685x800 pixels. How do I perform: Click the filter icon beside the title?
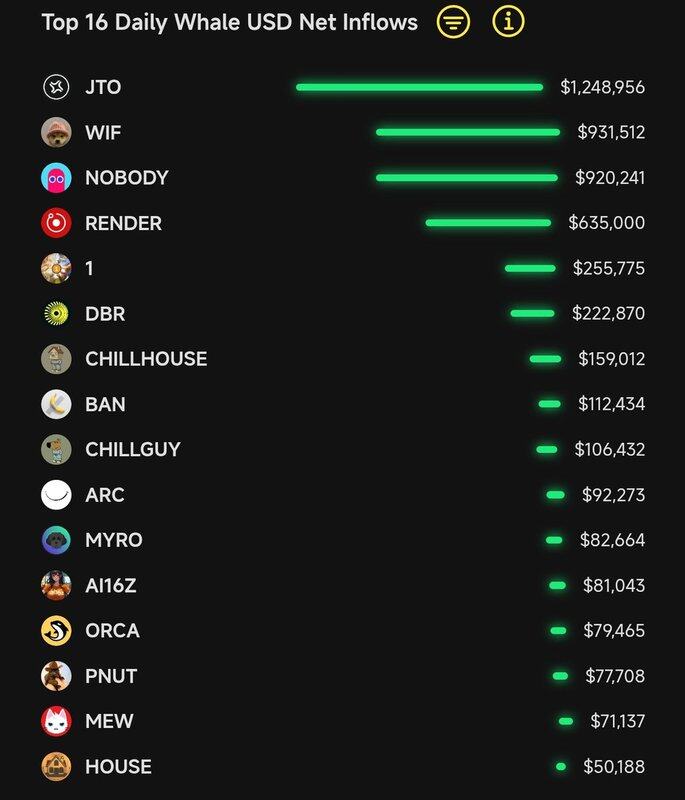pyautogui.click(x=453, y=22)
